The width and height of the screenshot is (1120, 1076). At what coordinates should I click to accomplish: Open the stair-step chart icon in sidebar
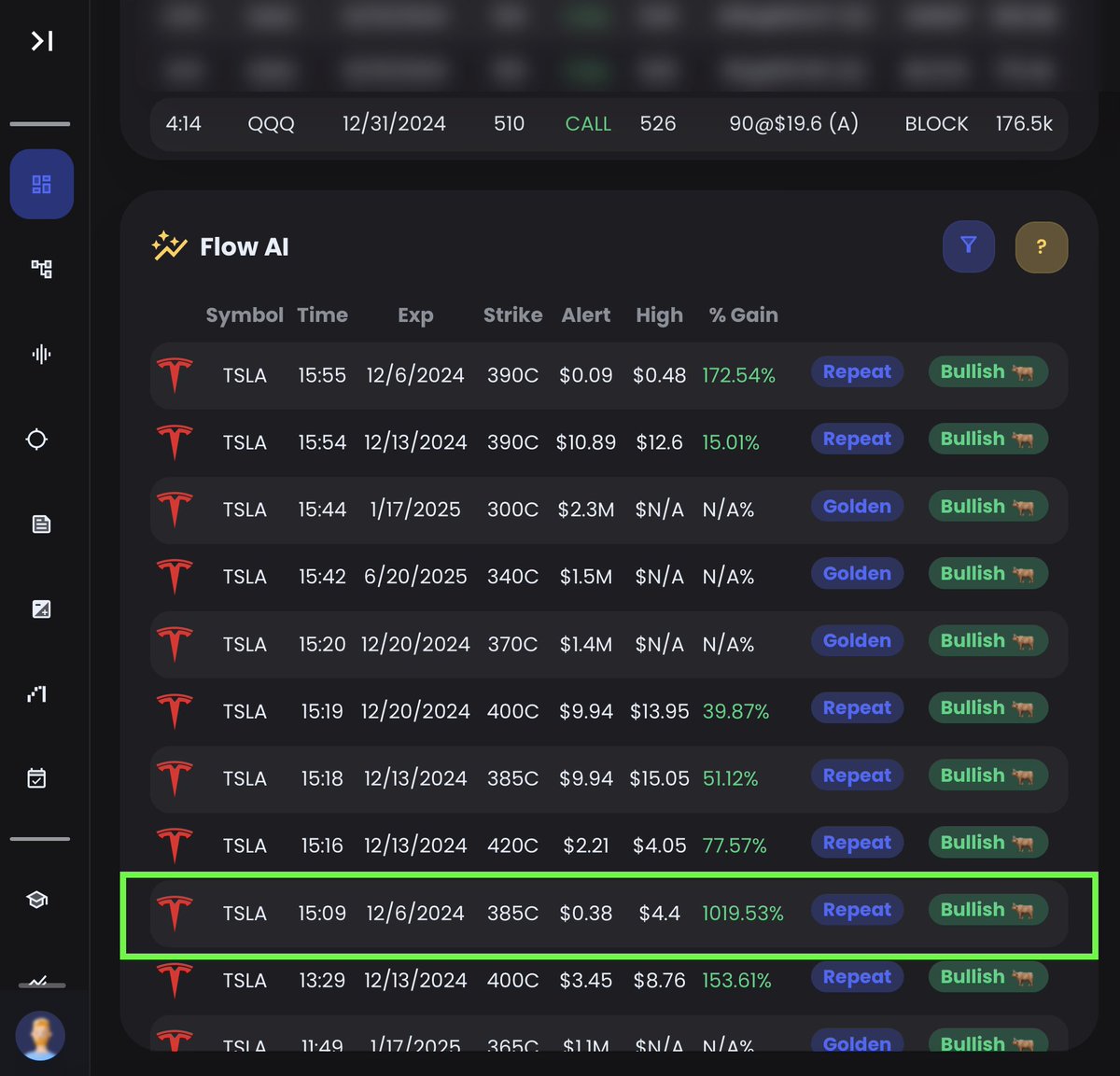click(x=37, y=693)
